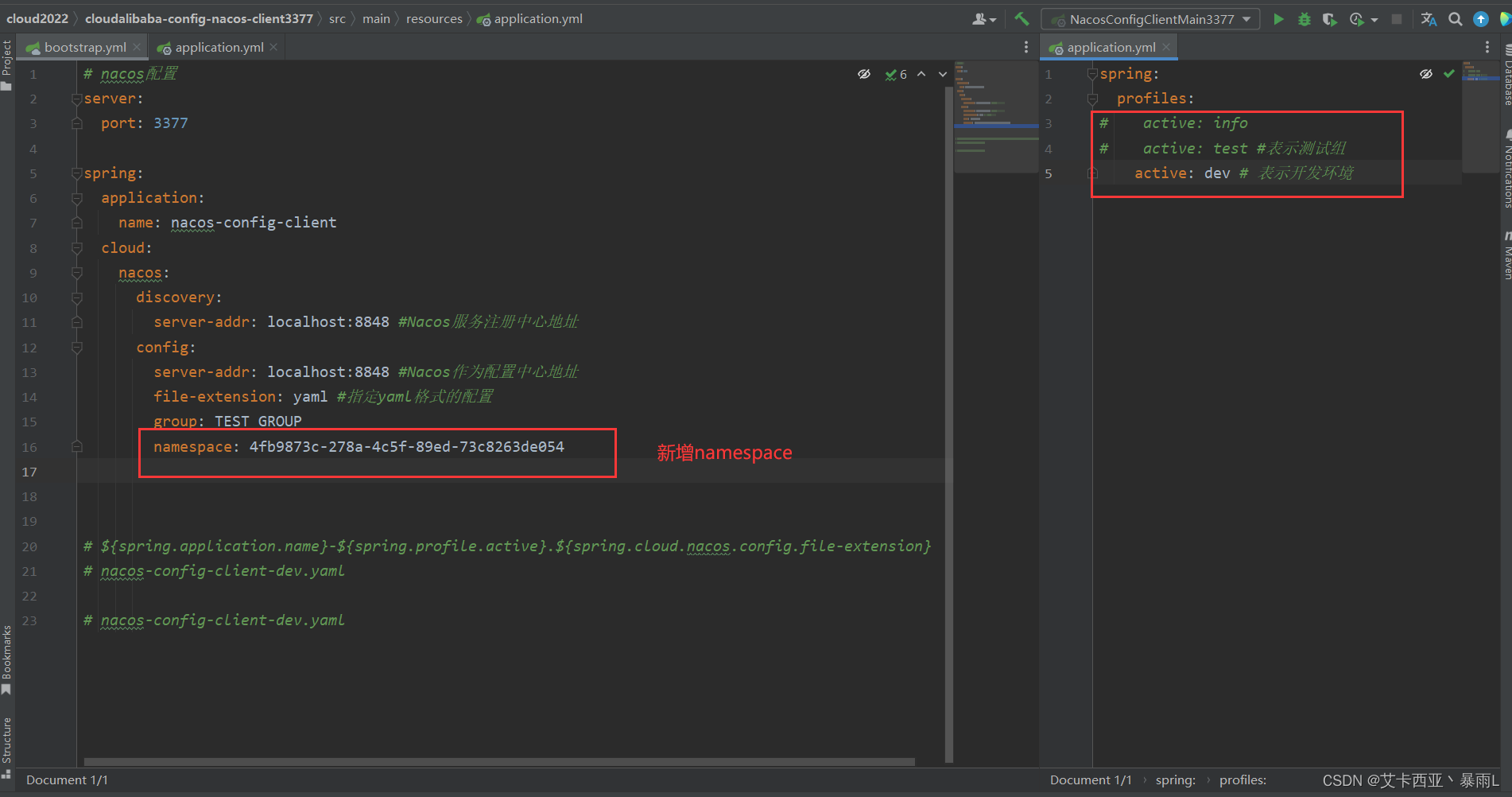1512x797 pixels.
Task: Collapse the application: block fold marker
Action: [x=77, y=198]
